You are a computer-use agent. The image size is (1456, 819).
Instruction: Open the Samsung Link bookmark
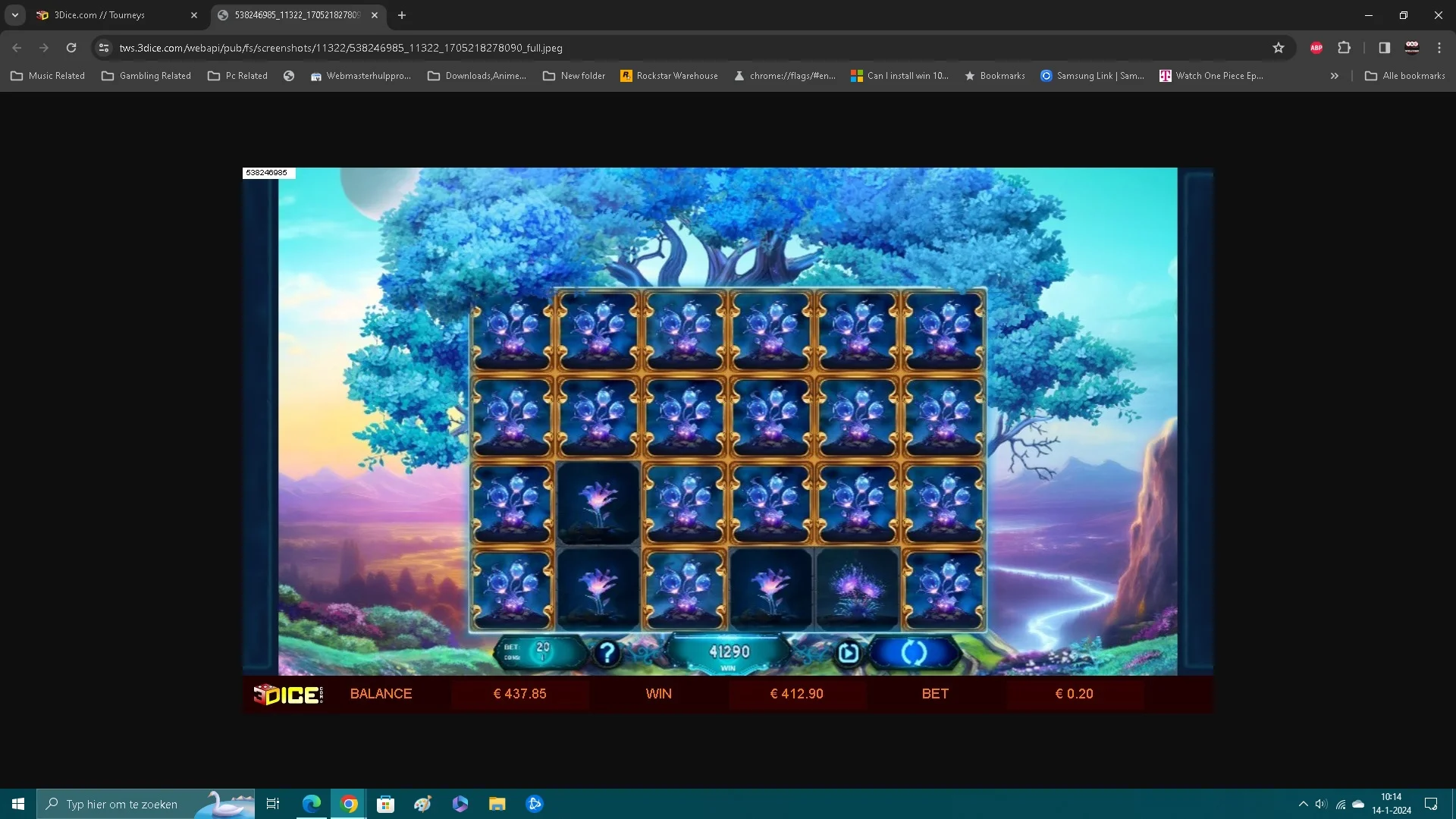coord(1093,76)
